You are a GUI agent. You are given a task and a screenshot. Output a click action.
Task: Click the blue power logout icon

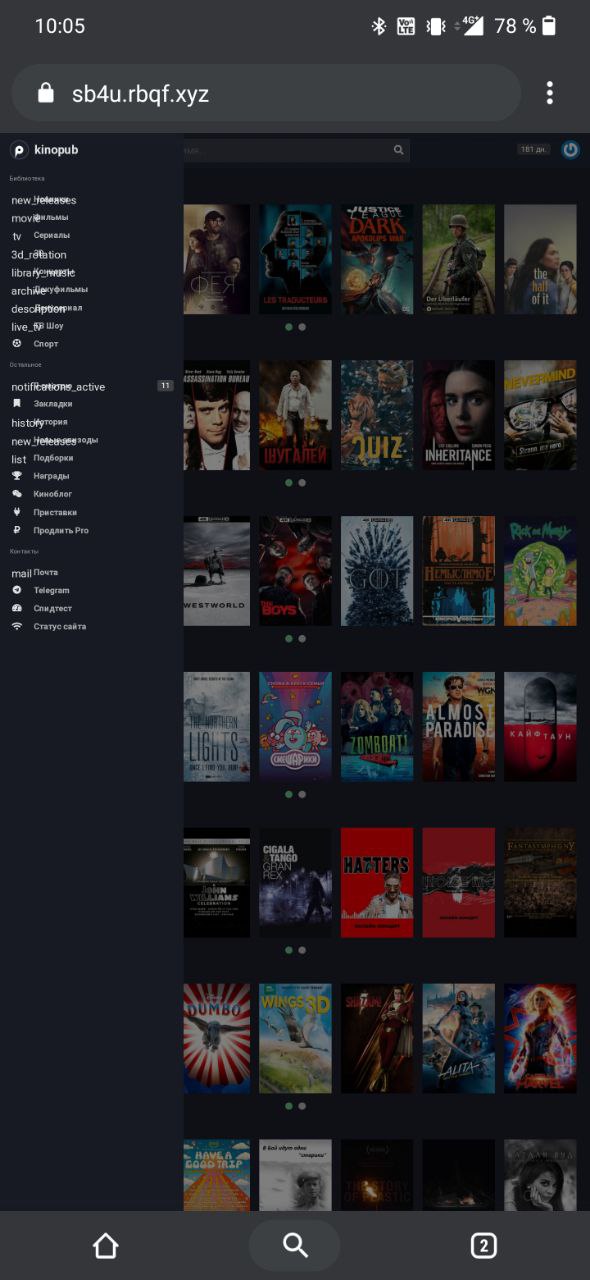(x=570, y=150)
